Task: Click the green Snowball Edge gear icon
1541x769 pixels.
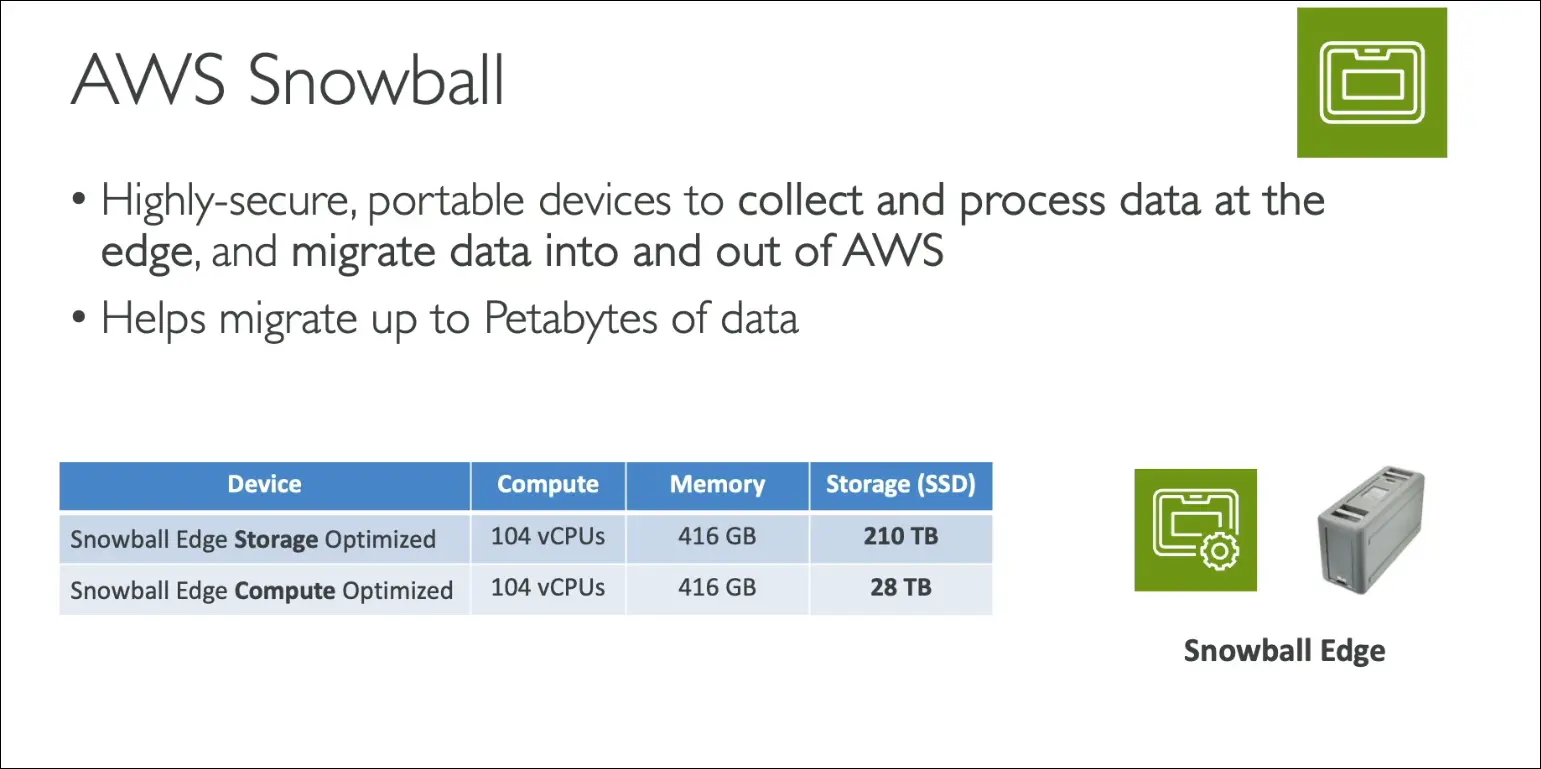Action: [1195, 530]
